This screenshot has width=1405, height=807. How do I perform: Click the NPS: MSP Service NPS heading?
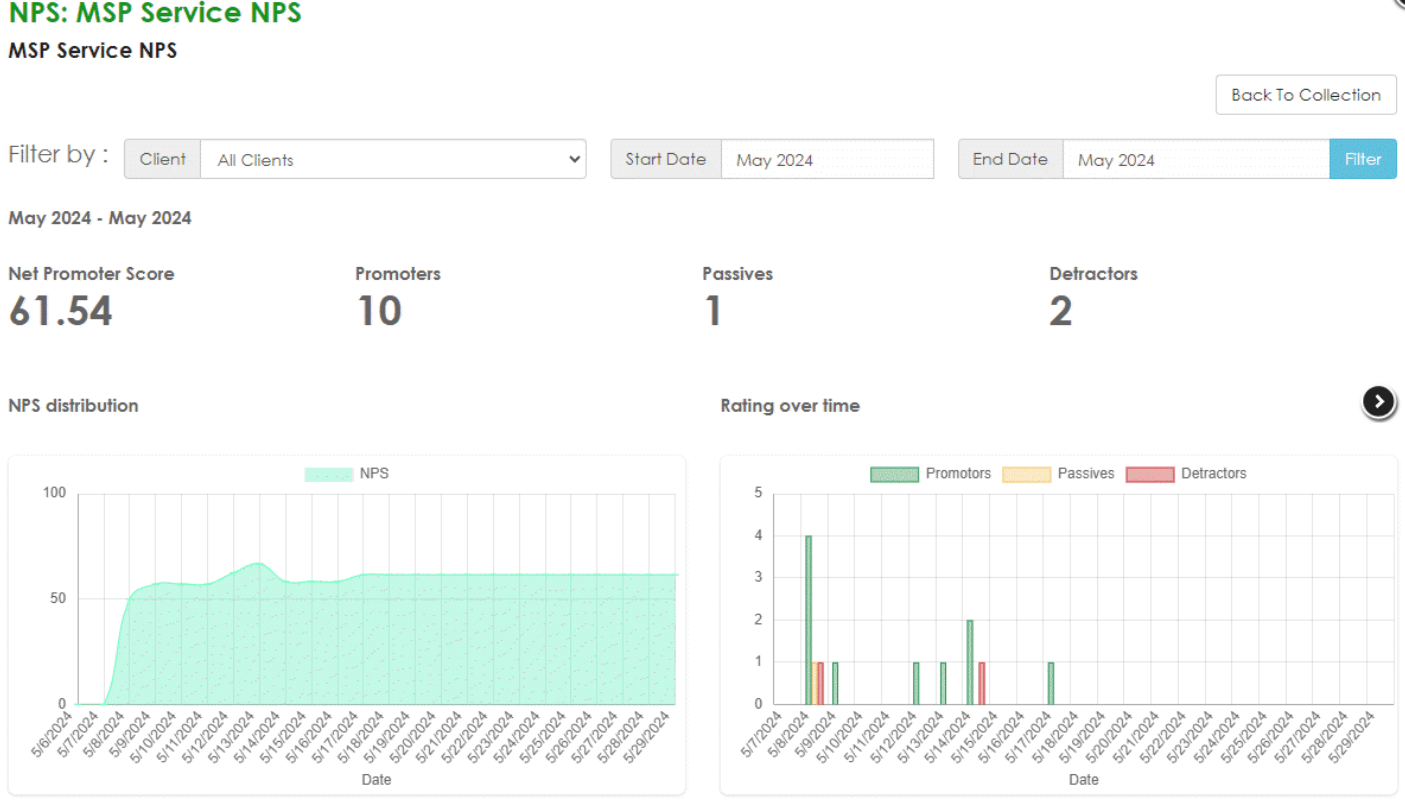point(155,13)
